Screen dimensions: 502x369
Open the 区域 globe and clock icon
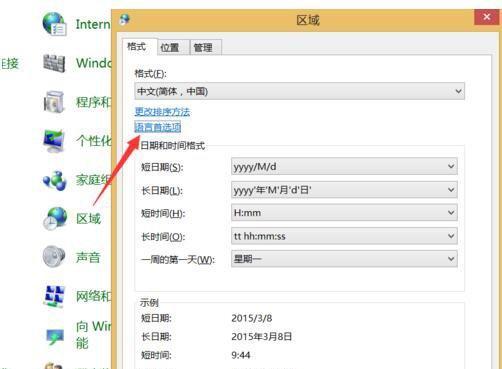55,219
